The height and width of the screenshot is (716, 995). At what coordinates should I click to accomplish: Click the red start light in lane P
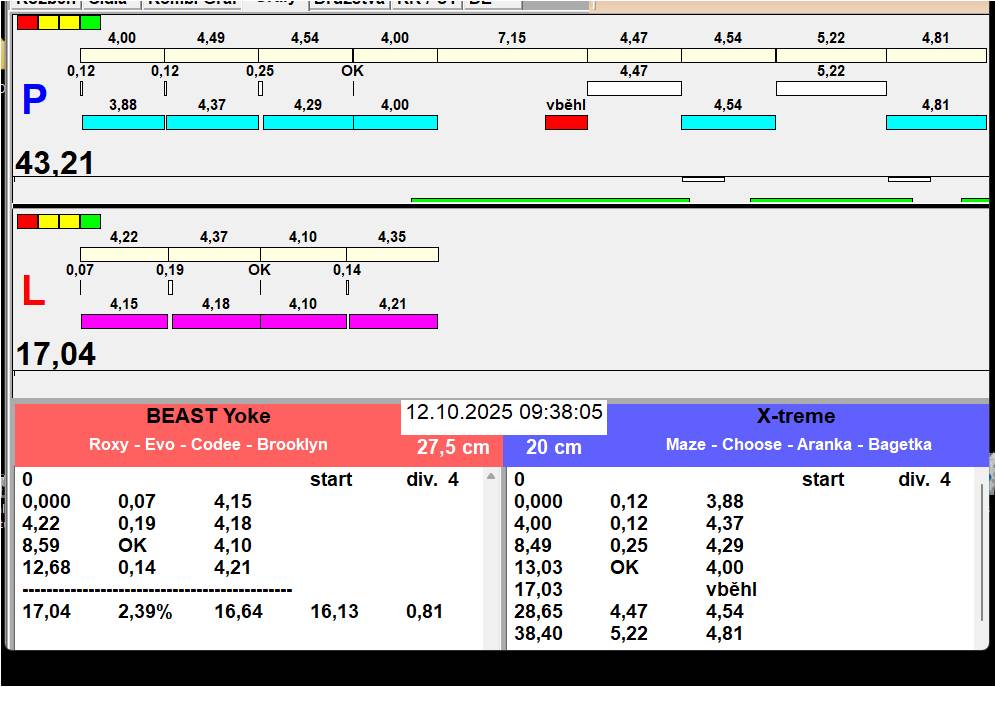point(27,23)
